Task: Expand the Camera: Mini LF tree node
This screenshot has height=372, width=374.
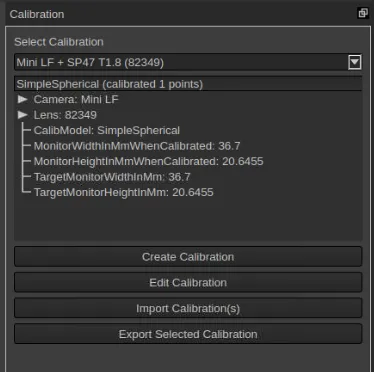Action: pos(23,99)
